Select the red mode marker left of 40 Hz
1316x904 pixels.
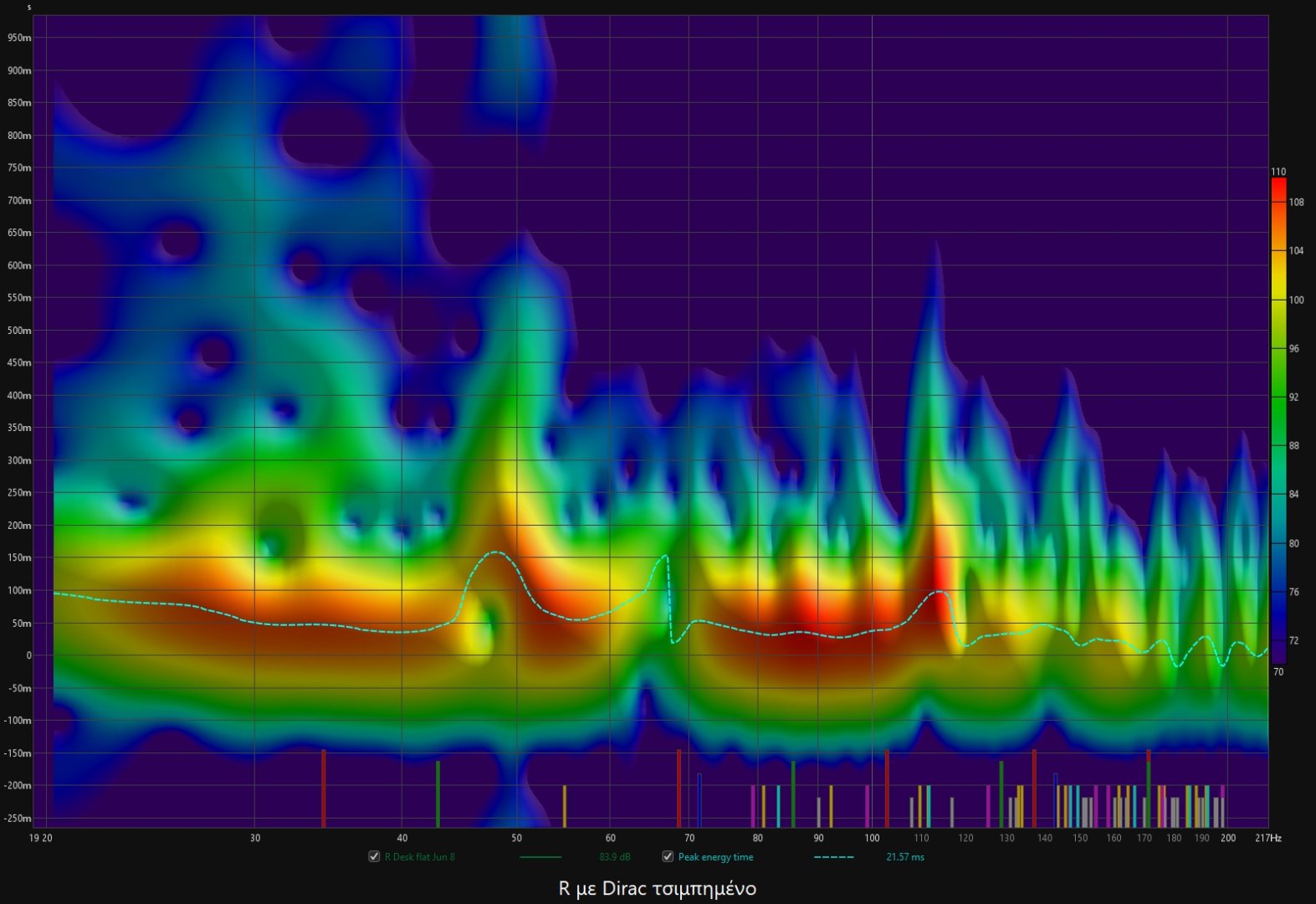(324, 787)
